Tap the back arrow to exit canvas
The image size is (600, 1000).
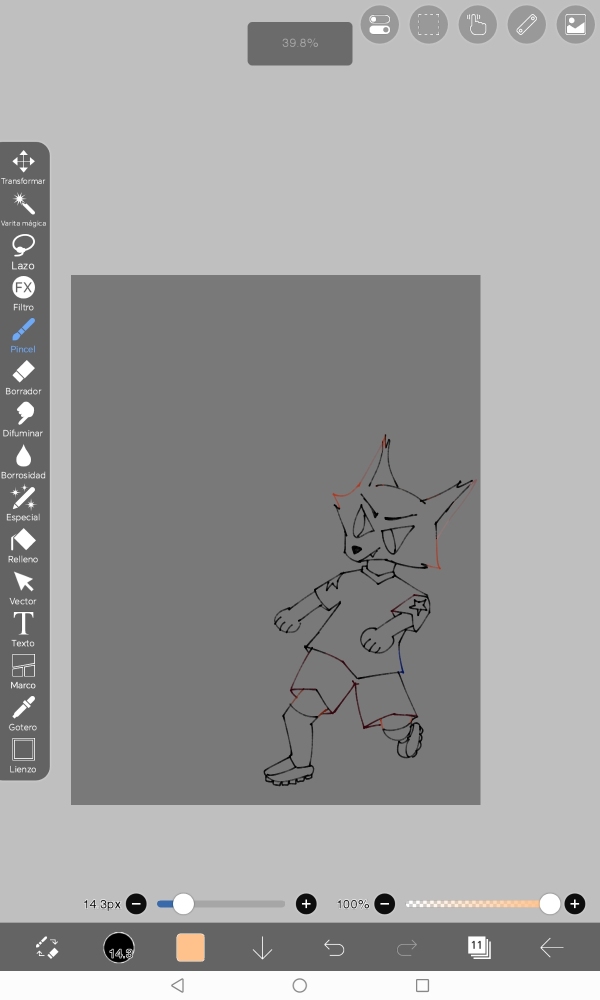coord(552,948)
